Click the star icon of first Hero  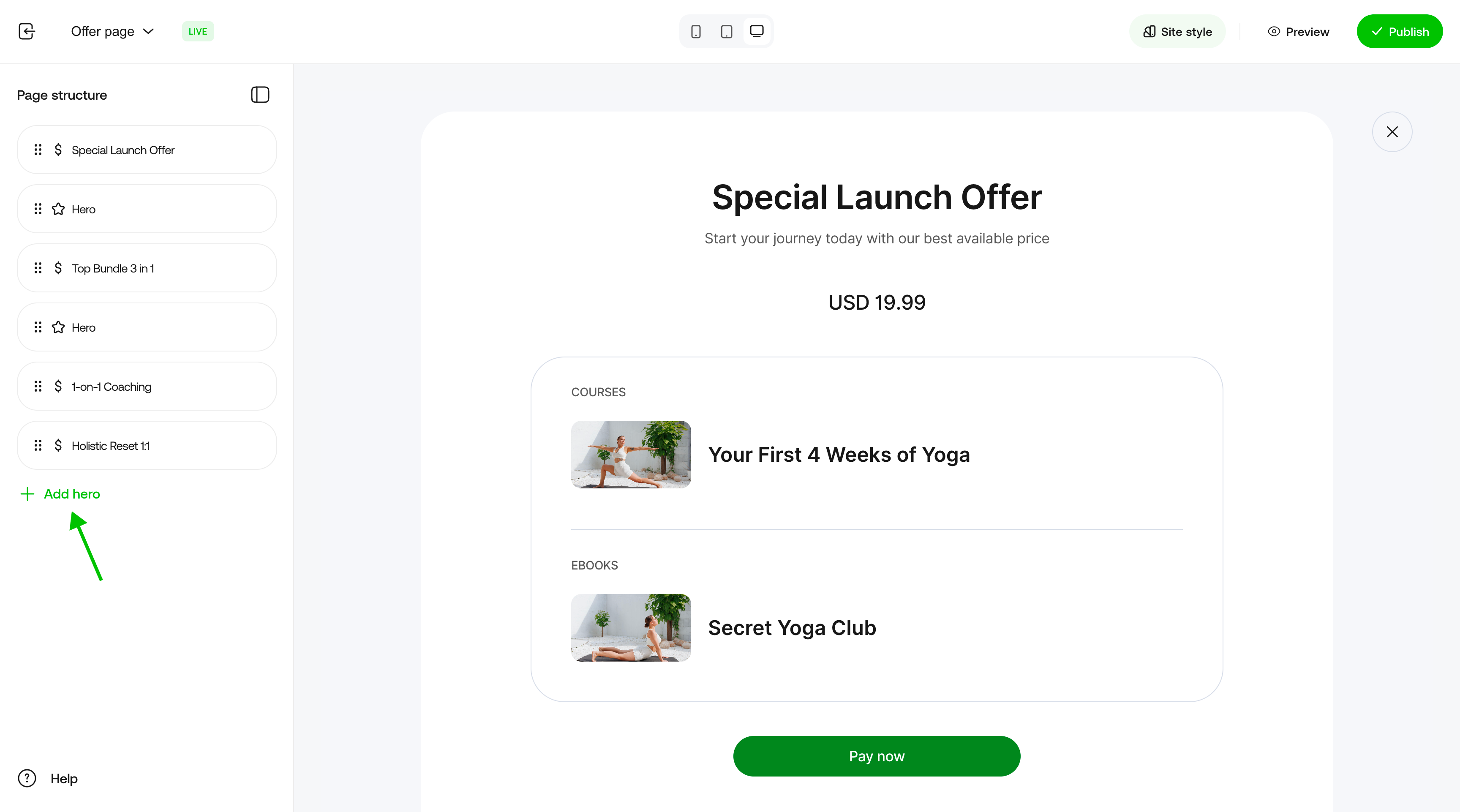coord(58,209)
